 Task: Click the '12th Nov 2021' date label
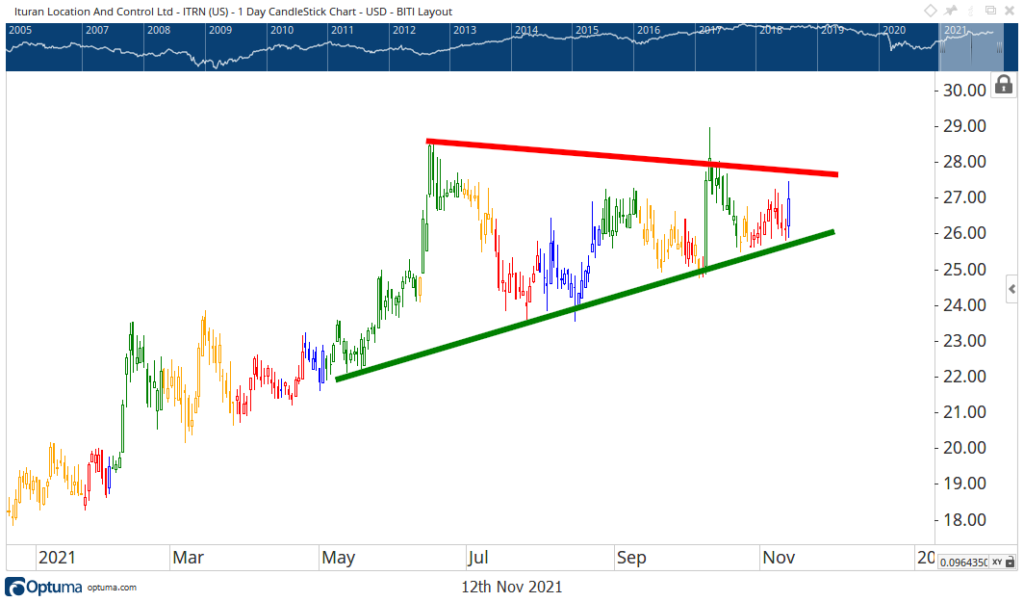(511, 586)
